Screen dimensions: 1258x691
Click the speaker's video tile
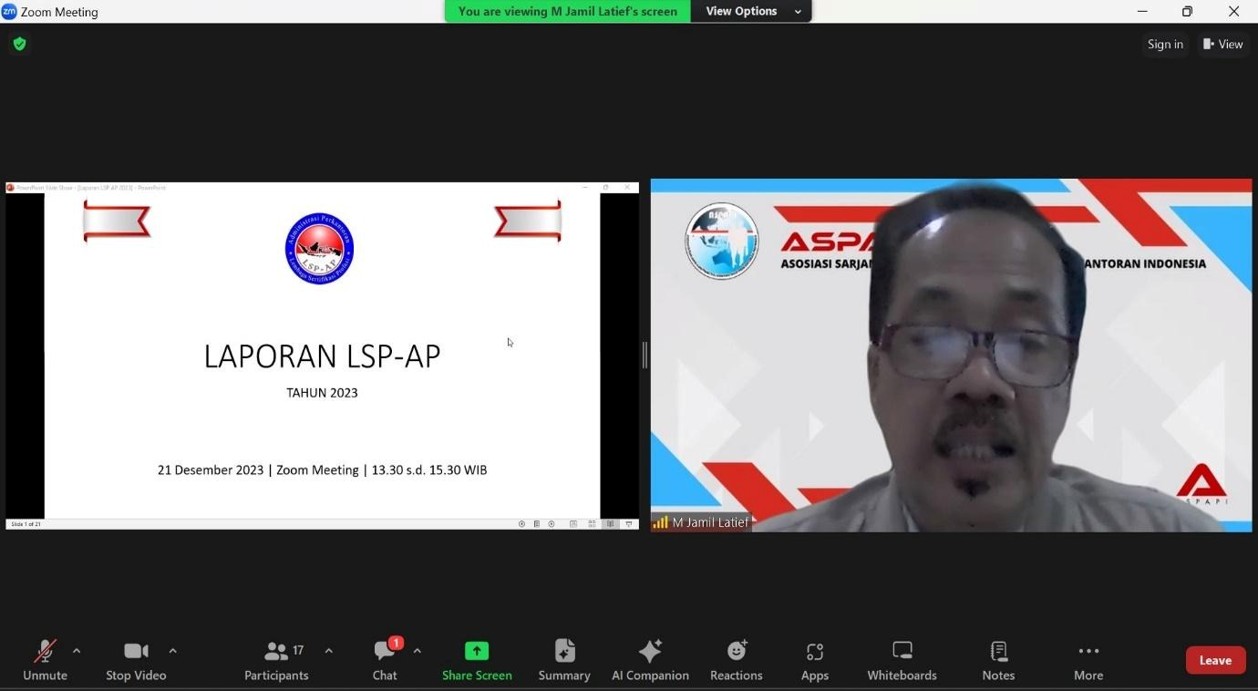(951, 355)
